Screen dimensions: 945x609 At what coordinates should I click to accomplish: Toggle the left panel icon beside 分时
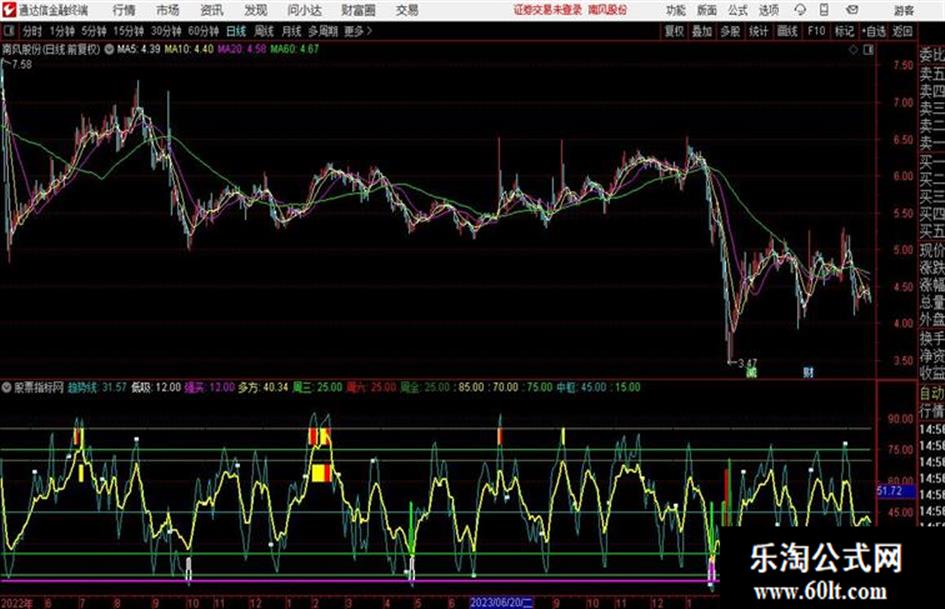point(8,31)
